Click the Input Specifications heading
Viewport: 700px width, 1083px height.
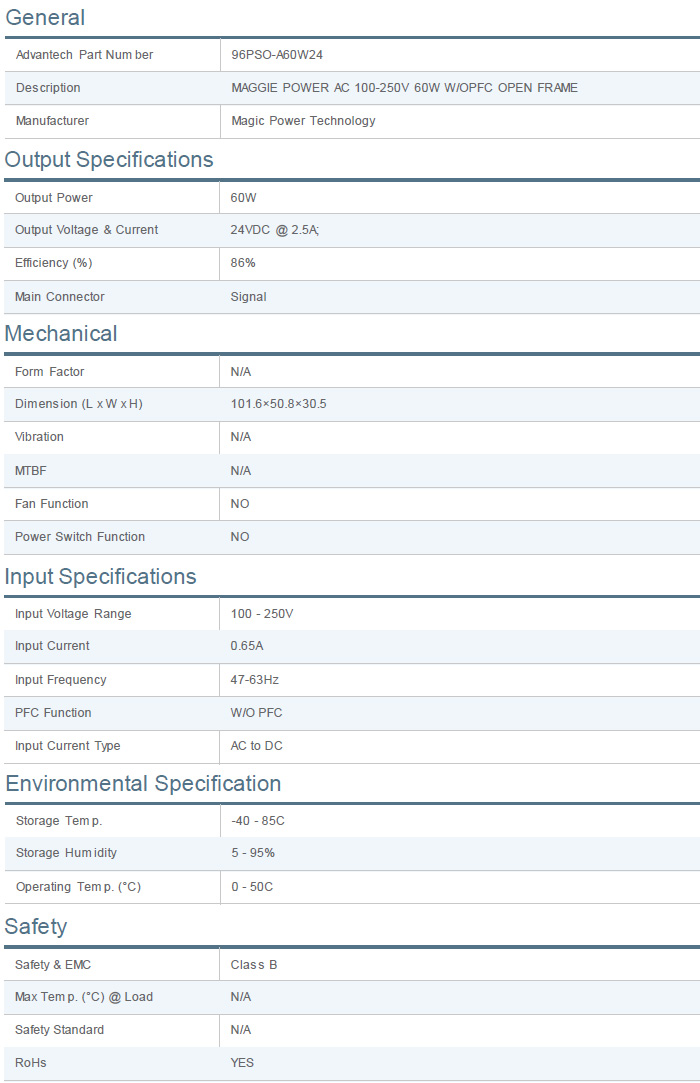100,577
